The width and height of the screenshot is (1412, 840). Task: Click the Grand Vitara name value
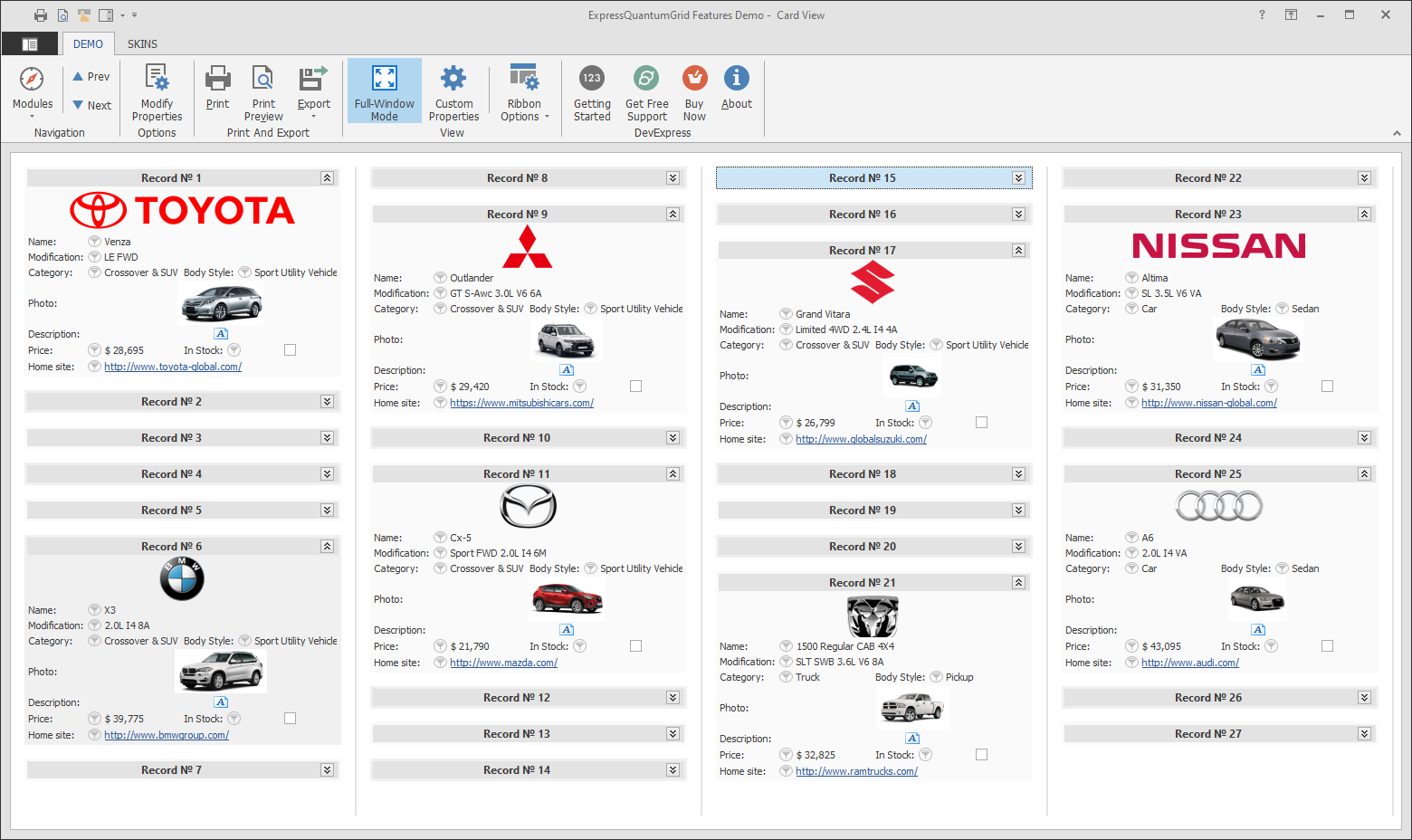pos(823,314)
